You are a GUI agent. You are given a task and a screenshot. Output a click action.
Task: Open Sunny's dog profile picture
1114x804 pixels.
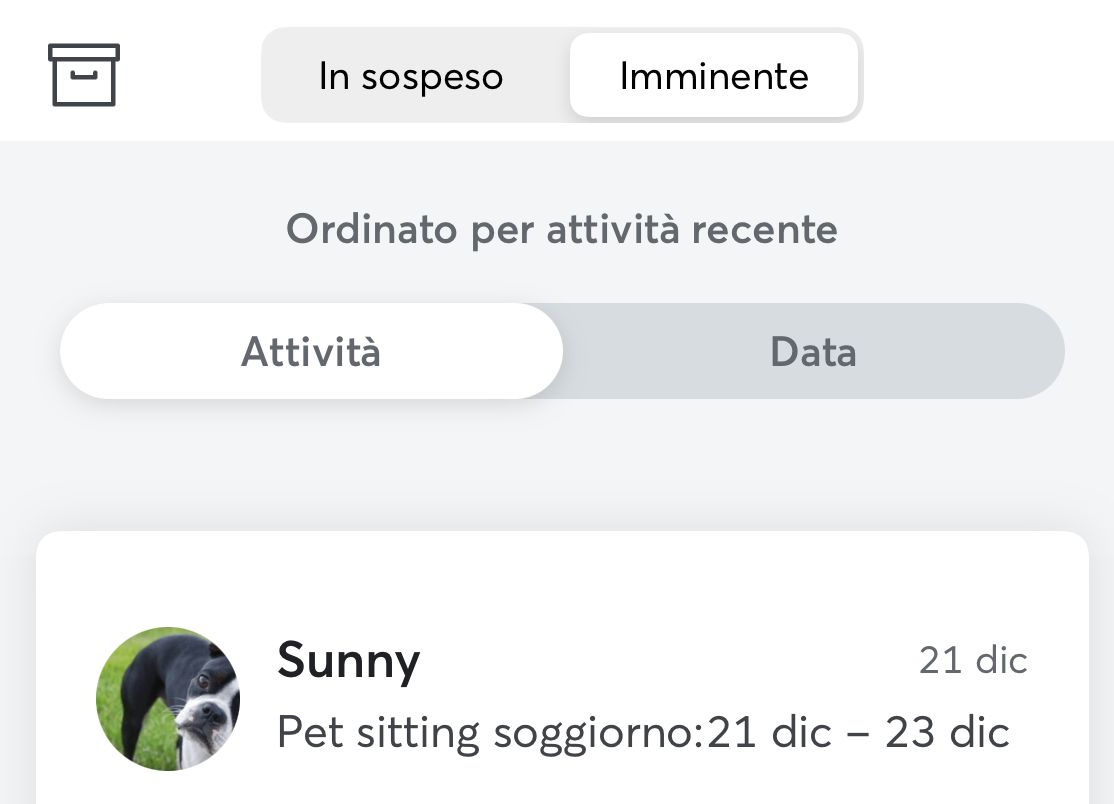click(168, 699)
